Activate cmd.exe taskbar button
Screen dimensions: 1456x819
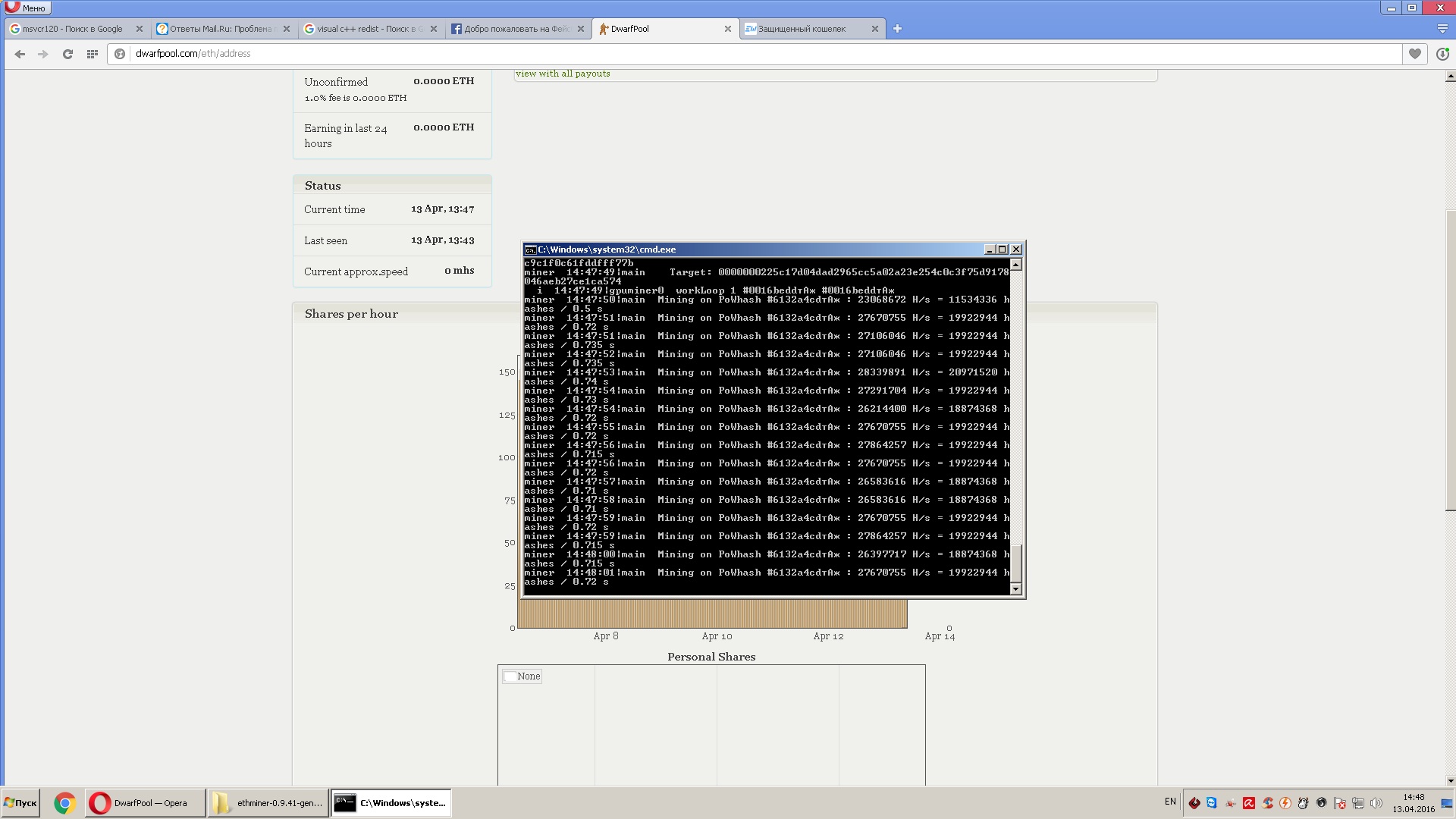click(x=391, y=803)
